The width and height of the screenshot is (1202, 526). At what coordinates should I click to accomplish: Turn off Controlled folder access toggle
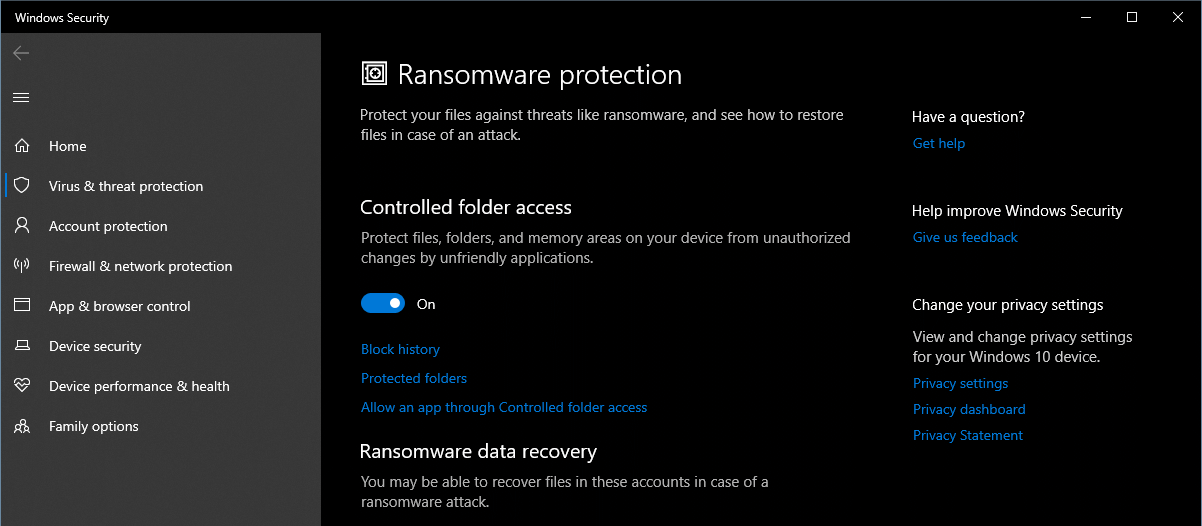pyautogui.click(x=383, y=304)
